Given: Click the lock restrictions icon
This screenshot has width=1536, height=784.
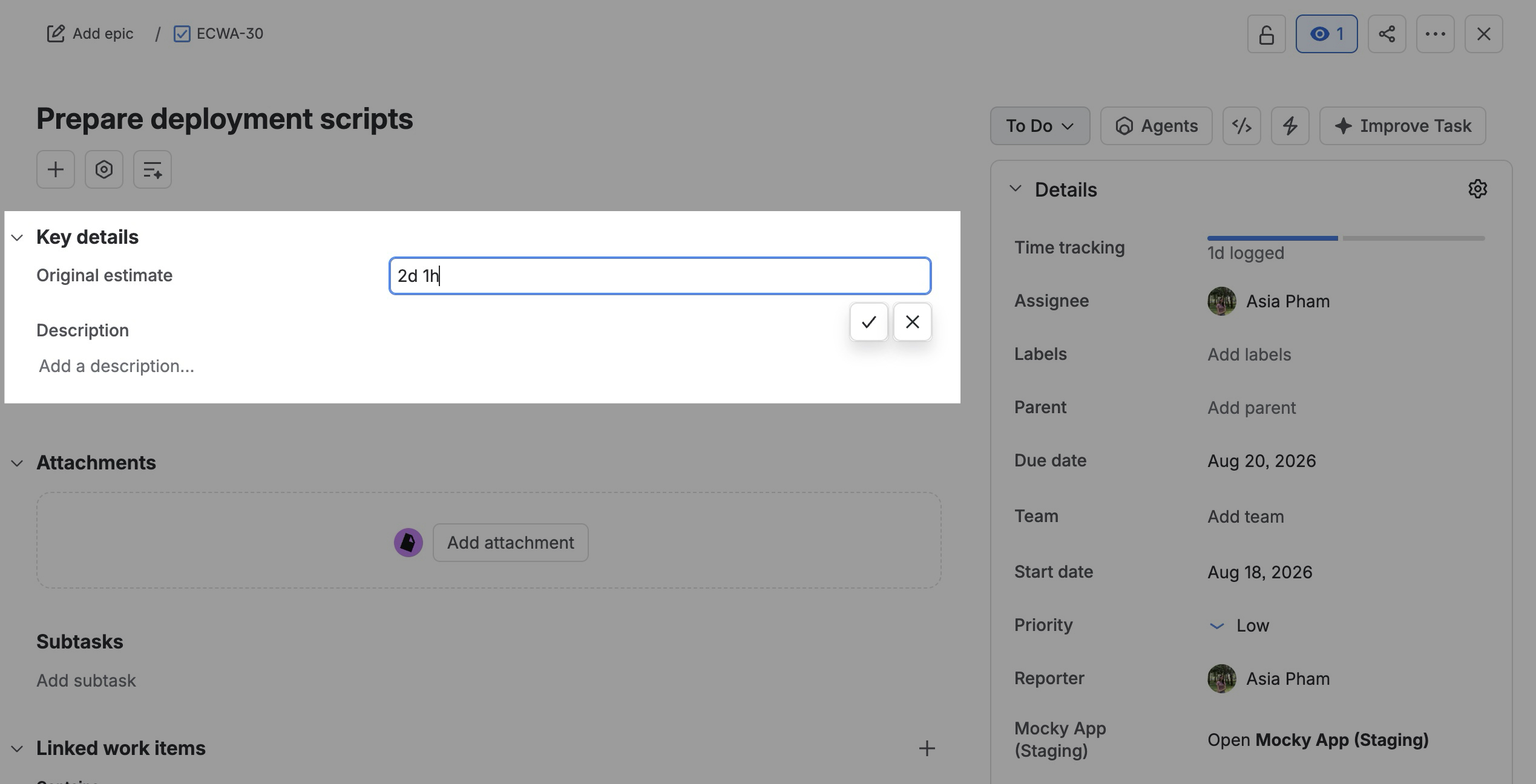Looking at the screenshot, I should pyautogui.click(x=1266, y=34).
